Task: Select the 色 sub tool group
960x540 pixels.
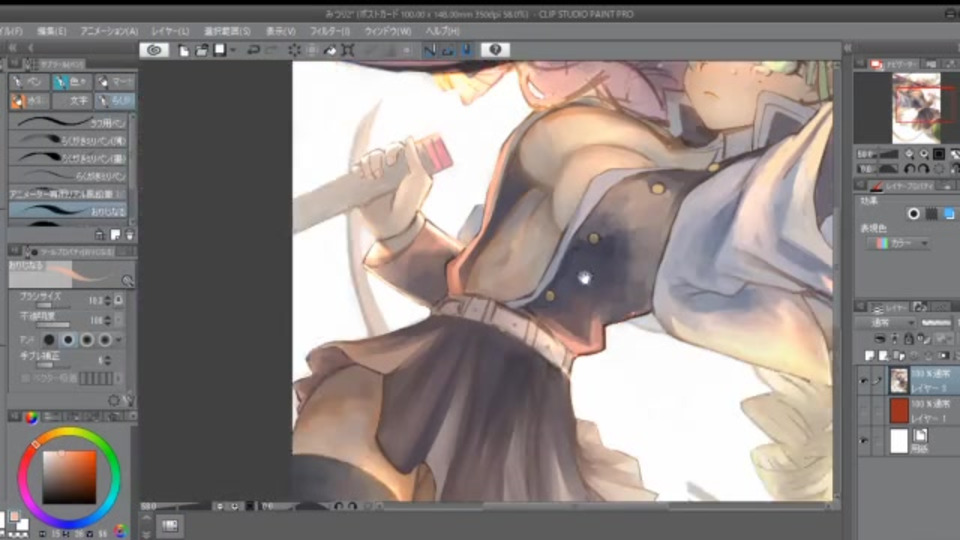Action: pos(71,81)
